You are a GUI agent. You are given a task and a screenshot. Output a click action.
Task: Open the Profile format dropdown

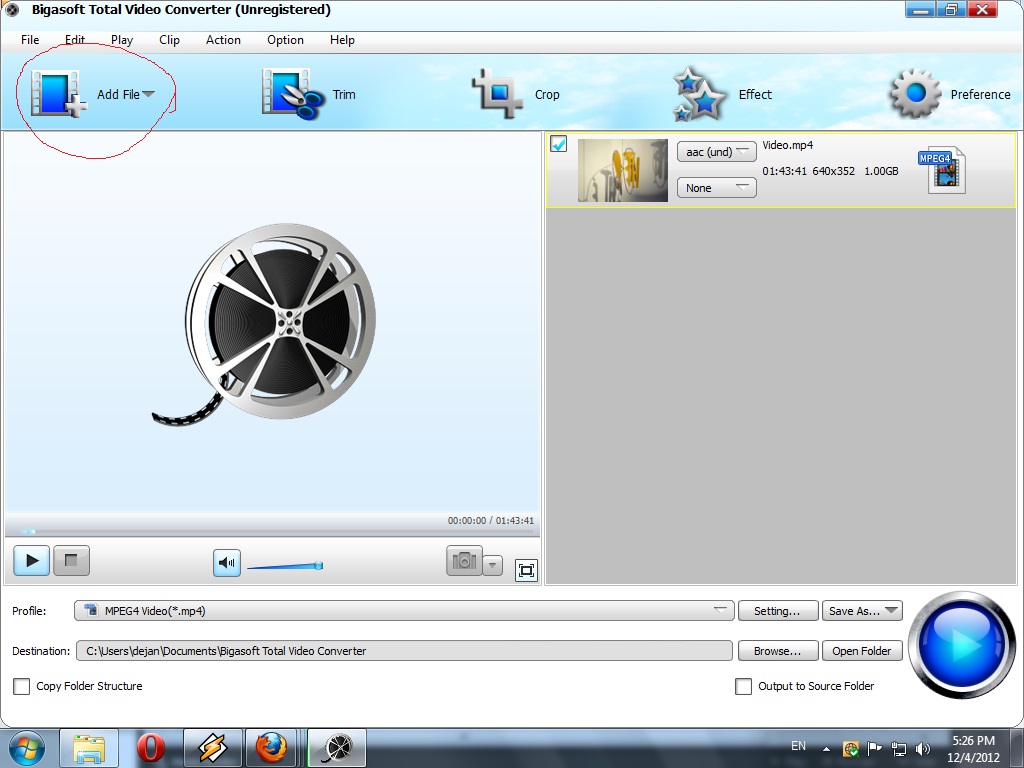(x=404, y=611)
